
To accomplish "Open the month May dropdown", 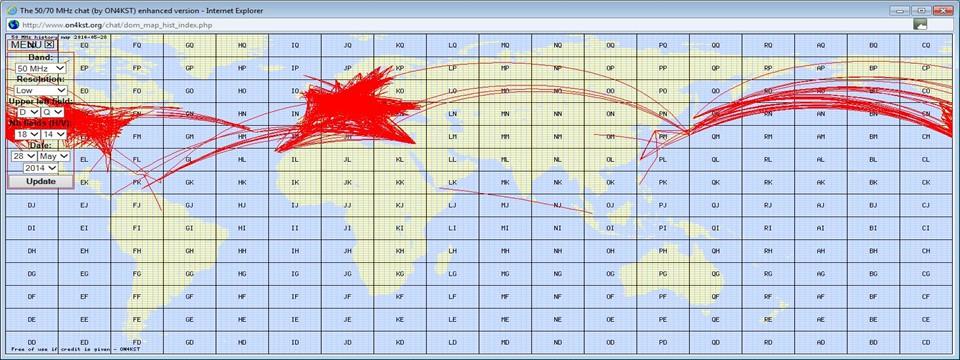I will tap(54, 156).
